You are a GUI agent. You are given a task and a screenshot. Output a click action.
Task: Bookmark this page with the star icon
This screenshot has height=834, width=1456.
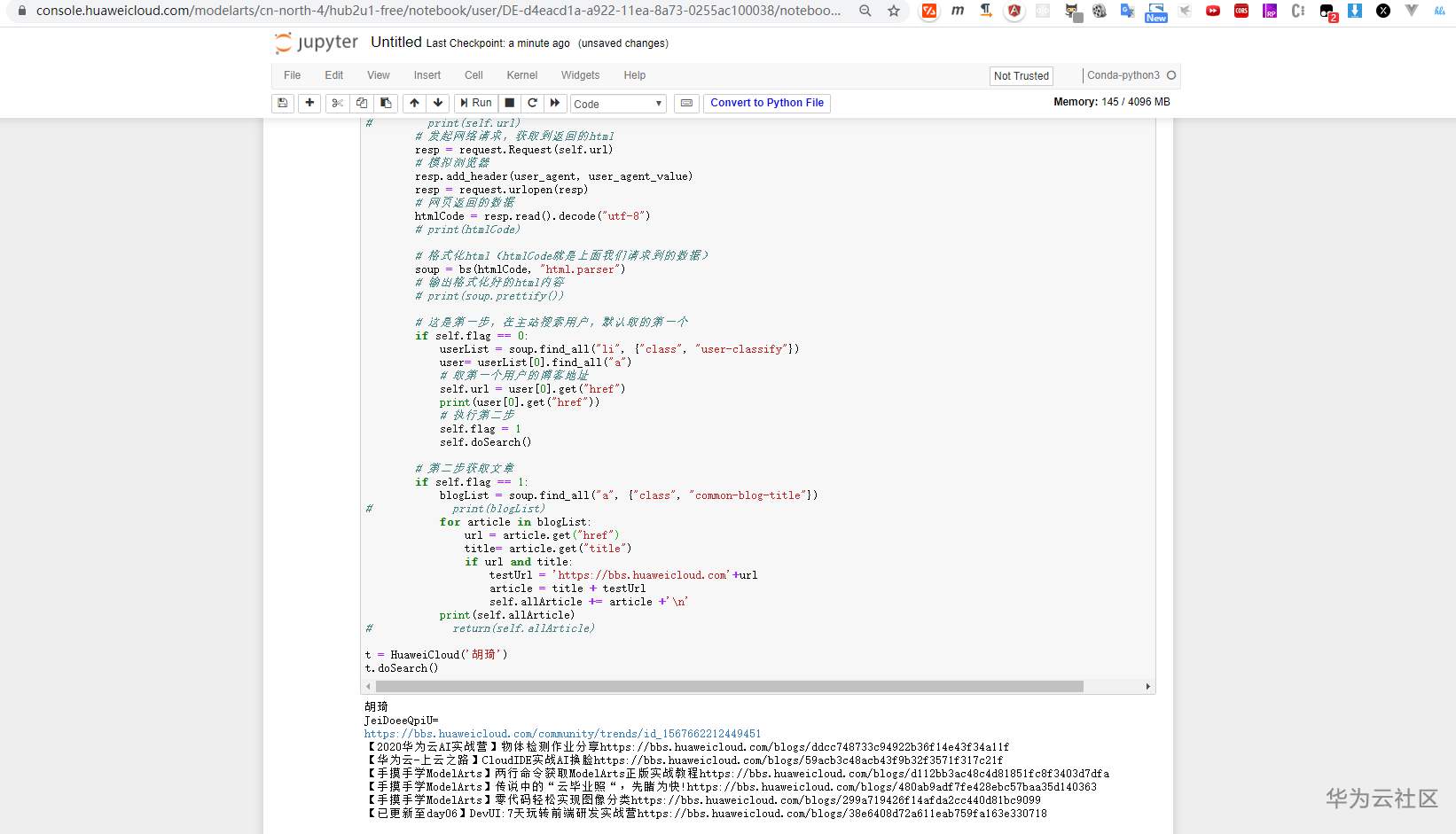(x=894, y=11)
